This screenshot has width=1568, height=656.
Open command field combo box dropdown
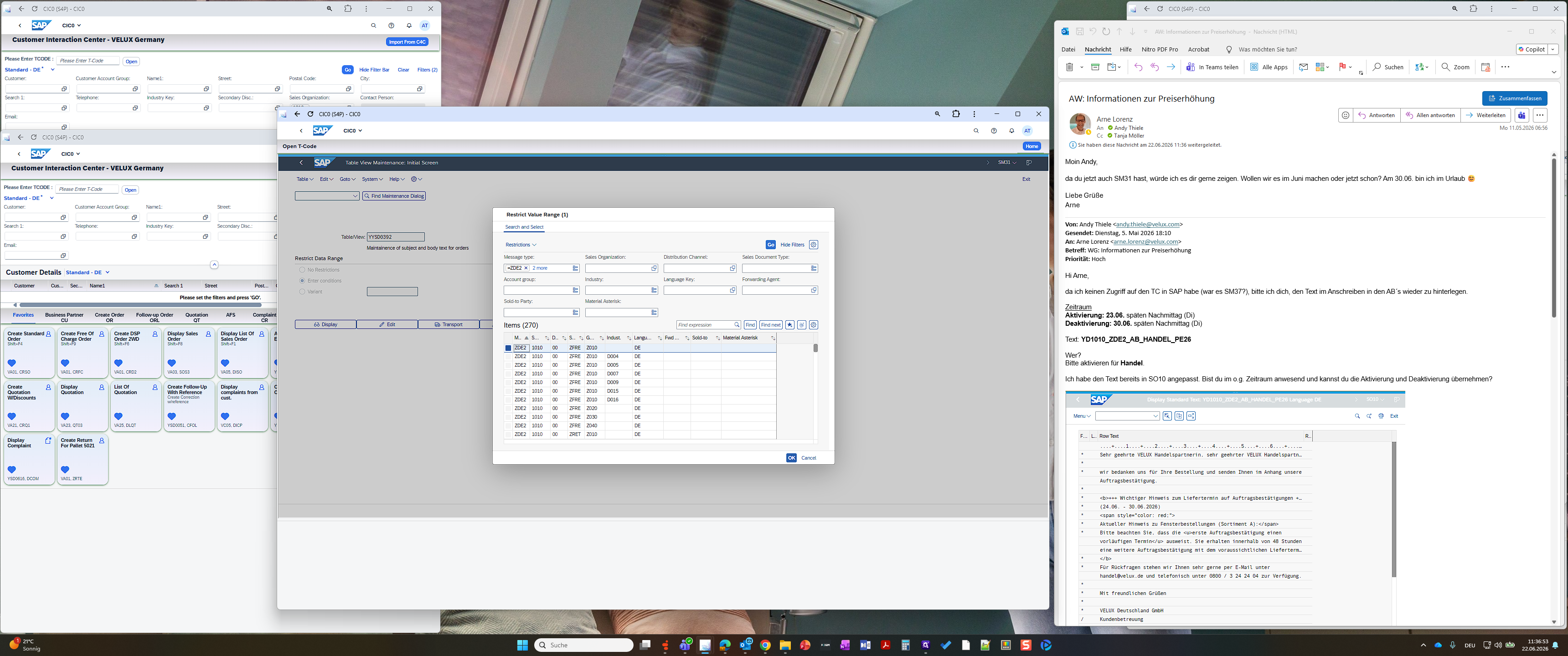(356, 196)
